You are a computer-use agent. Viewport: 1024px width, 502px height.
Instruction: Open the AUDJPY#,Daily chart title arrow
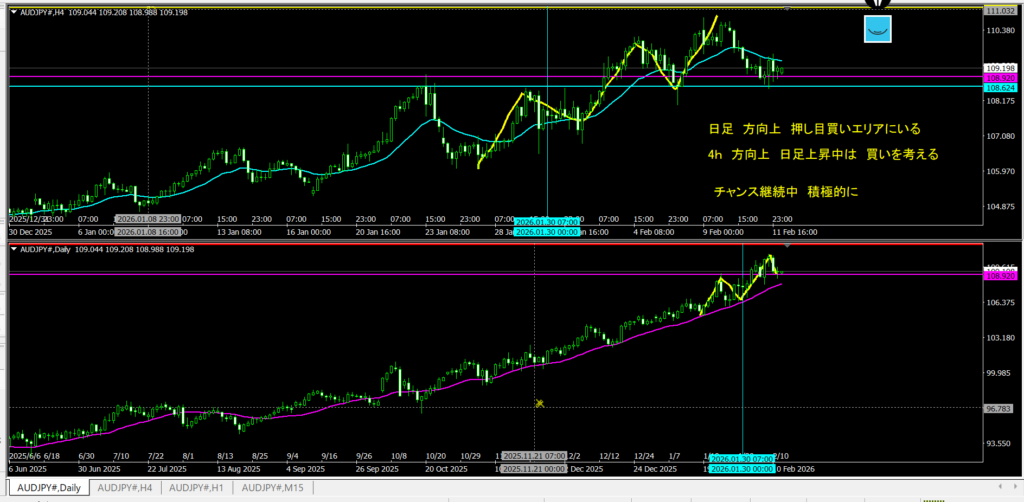tap(13, 249)
